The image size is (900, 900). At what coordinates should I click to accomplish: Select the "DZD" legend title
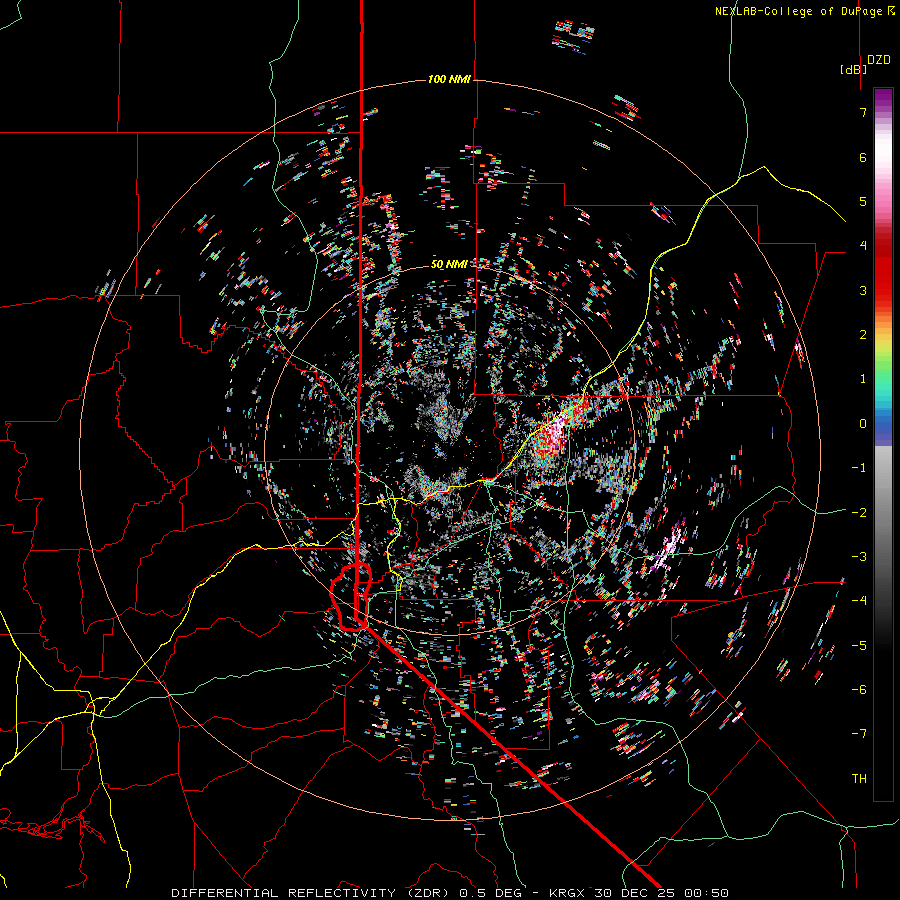pyautogui.click(x=879, y=60)
